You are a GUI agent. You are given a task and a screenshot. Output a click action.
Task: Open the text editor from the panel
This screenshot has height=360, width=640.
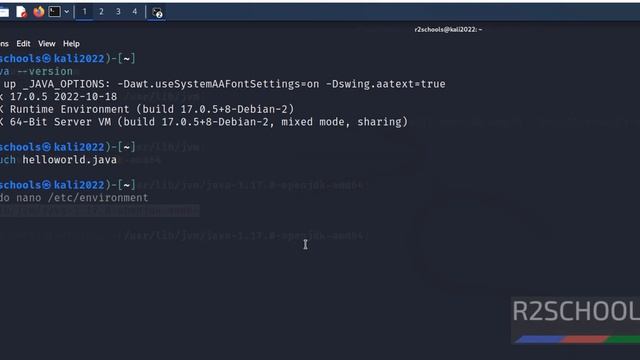21,12
